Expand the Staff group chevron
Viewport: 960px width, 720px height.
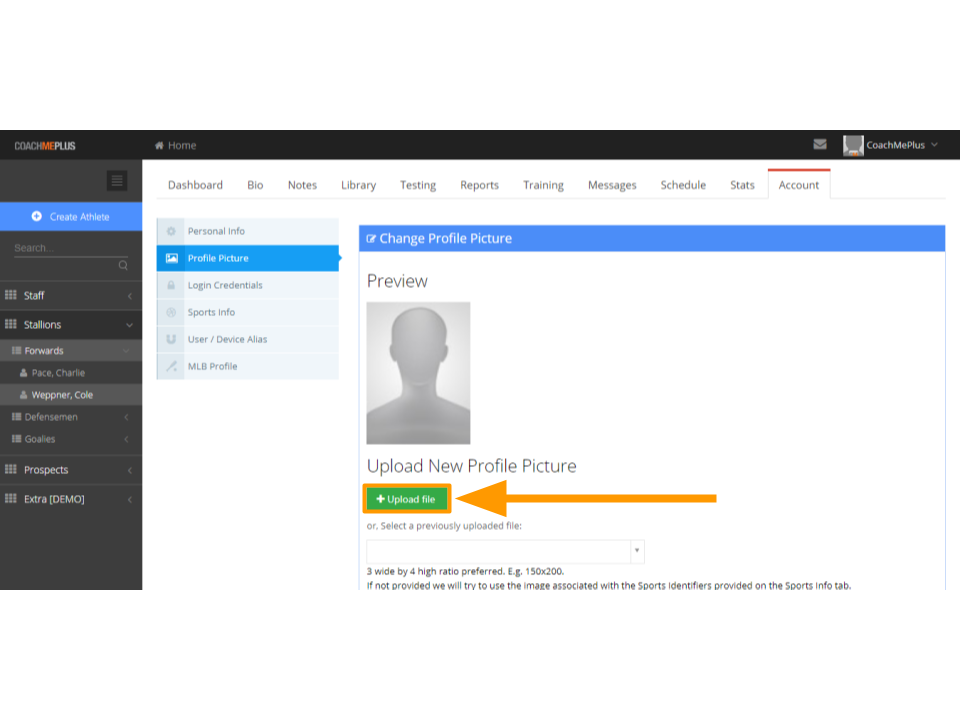point(130,296)
